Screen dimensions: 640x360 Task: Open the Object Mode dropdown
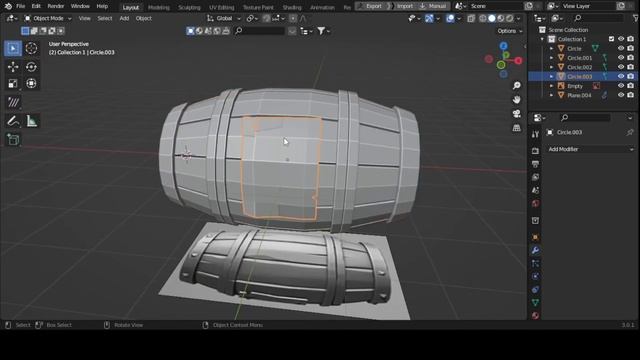coord(47,18)
